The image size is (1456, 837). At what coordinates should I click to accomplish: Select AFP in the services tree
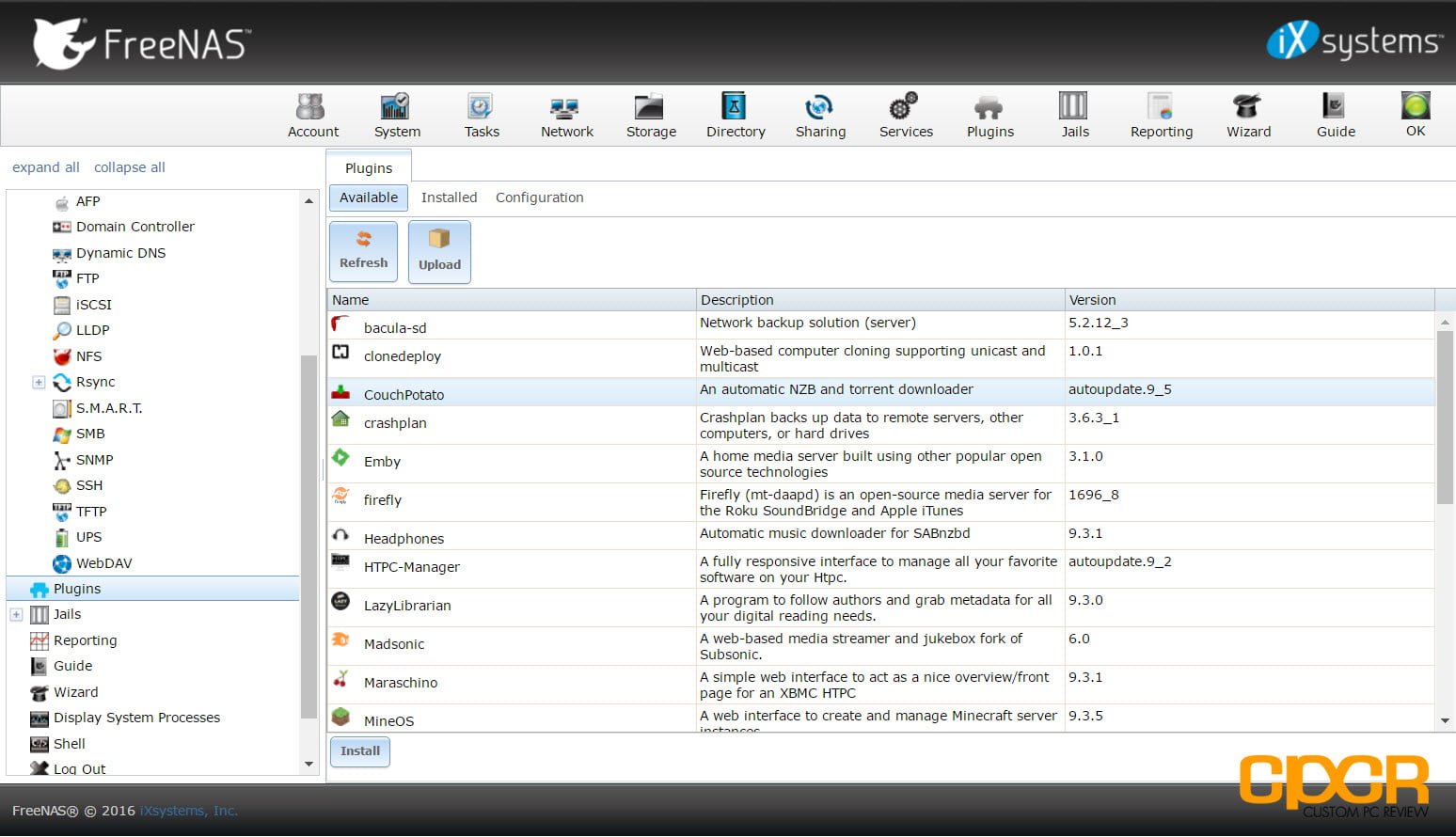(x=87, y=201)
